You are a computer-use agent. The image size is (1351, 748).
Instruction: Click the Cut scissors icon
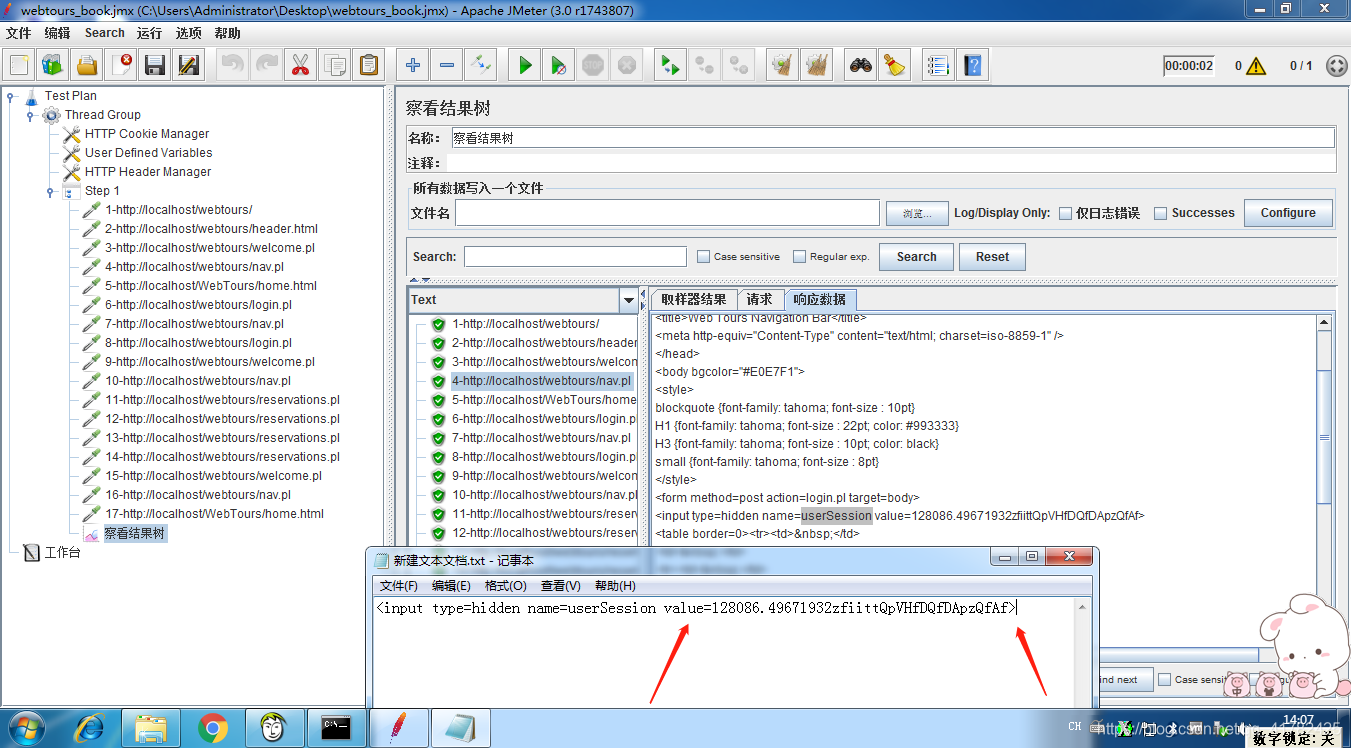(x=300, y=66)
